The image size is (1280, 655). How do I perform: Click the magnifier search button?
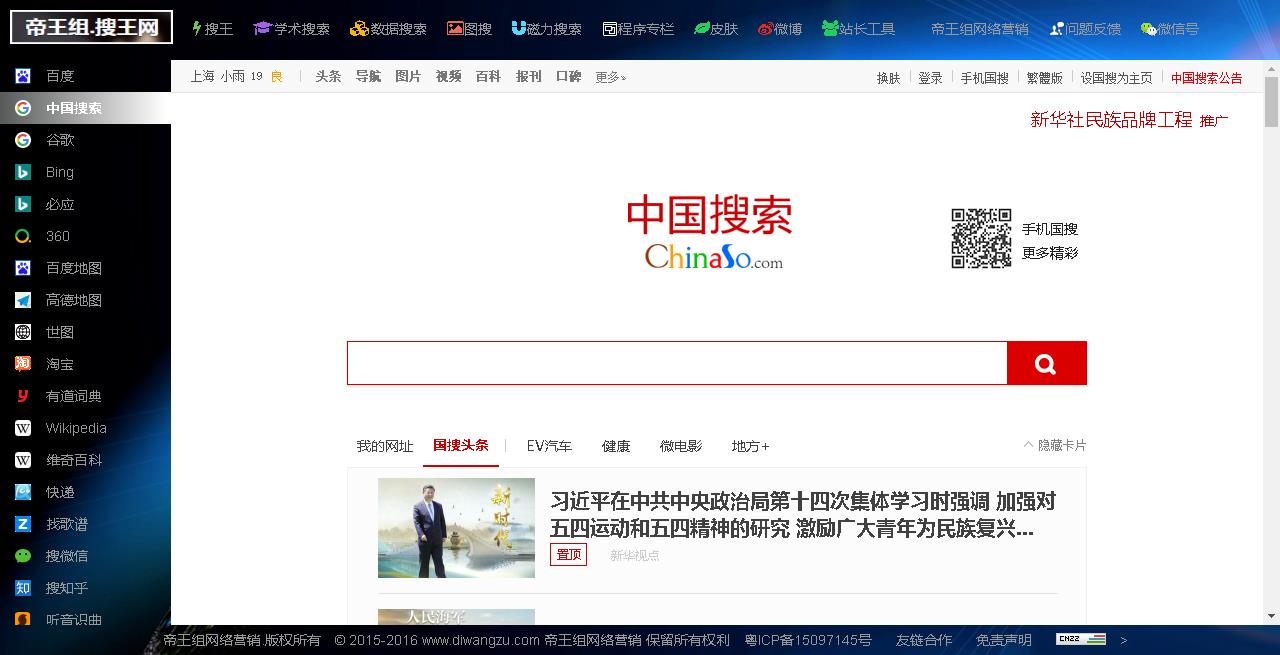pos(1046,363)
